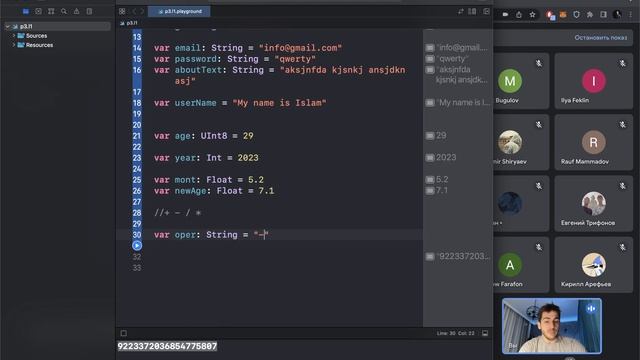Go back in editor history
Viewport: 640px width, 360px height.
[x=134, y=11]
